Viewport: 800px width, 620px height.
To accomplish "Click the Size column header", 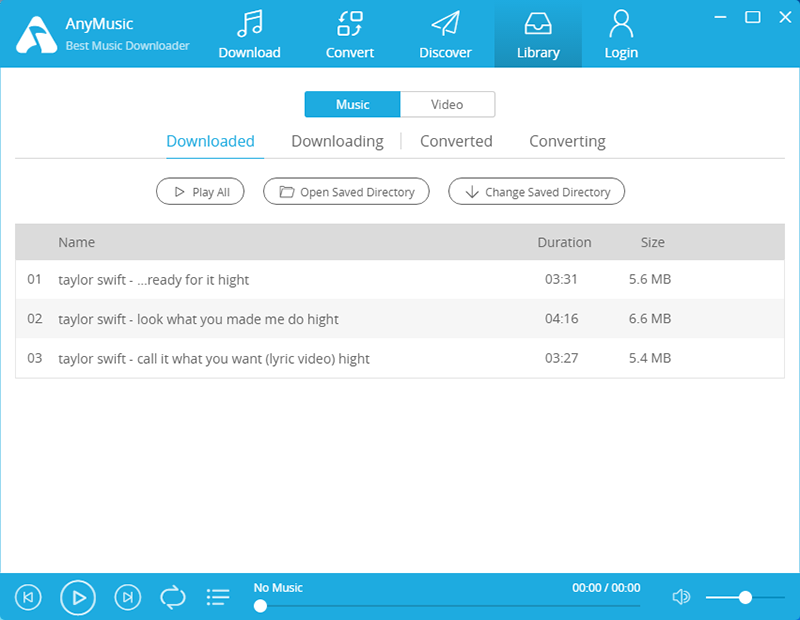I will [x=653, y=242].
